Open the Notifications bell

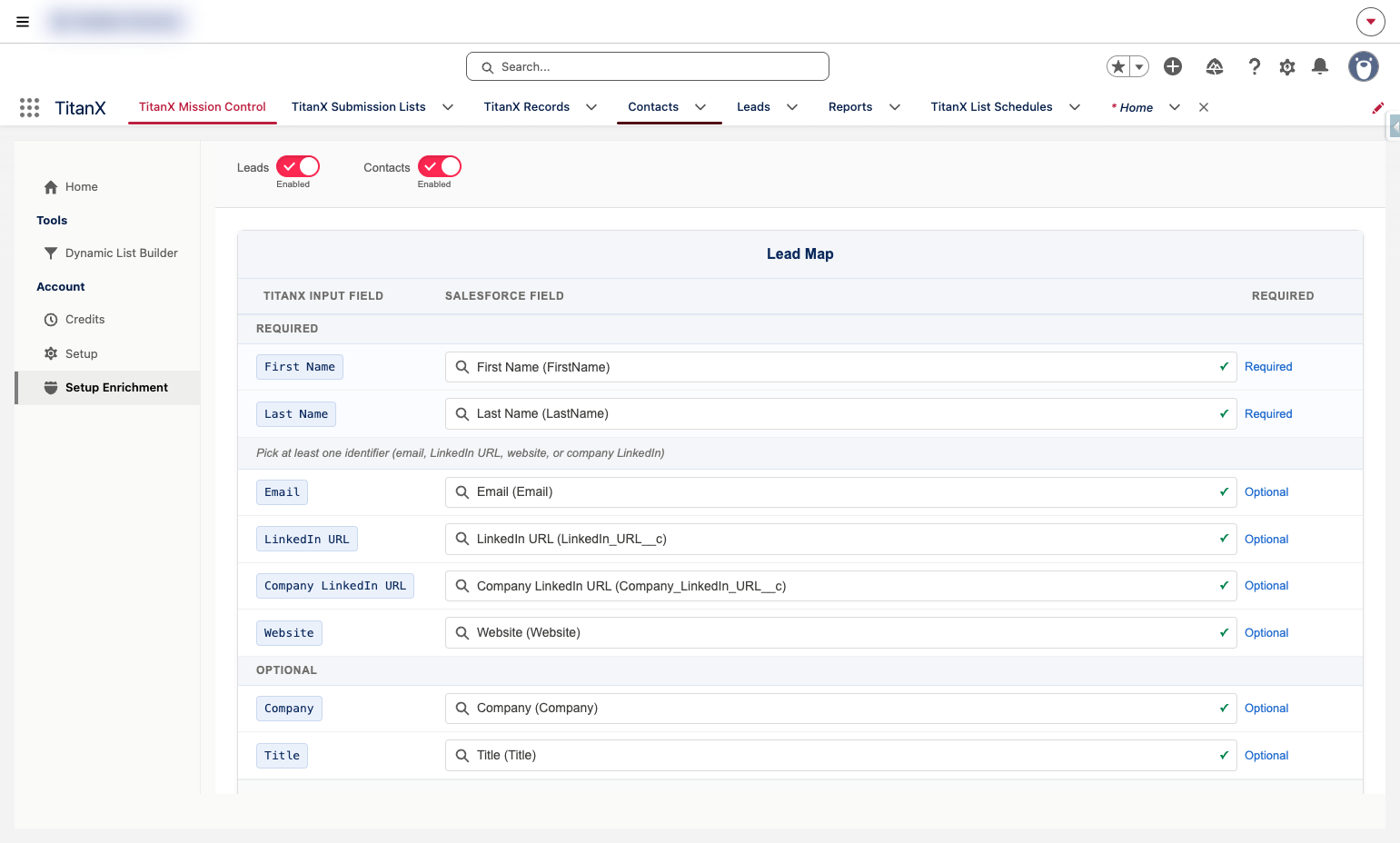tap(1320, 66)
